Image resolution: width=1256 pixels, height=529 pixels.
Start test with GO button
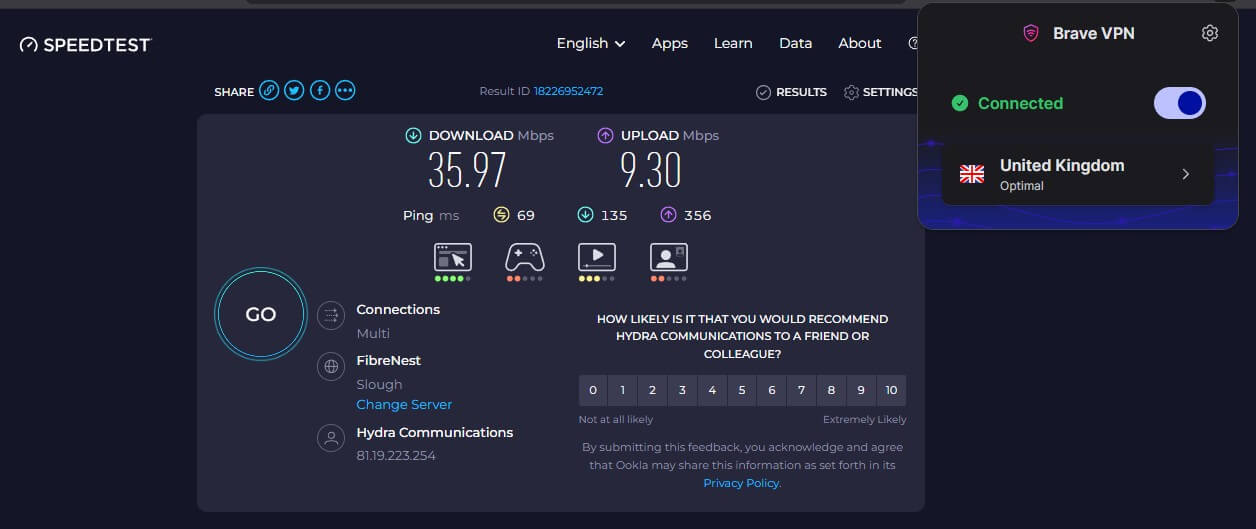click(261, 314)
